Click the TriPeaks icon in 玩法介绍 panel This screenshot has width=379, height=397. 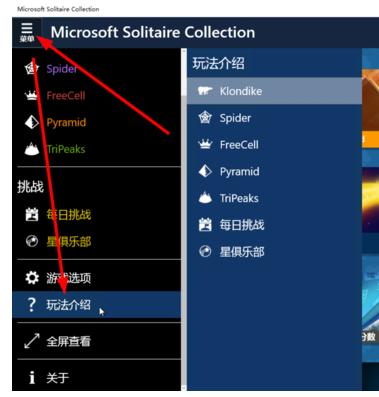[205, 198]
